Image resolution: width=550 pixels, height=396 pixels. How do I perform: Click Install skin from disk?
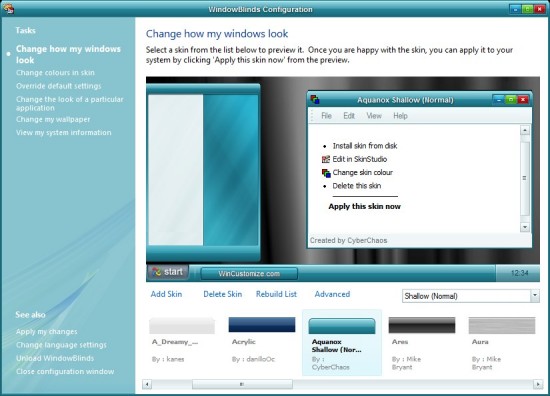pyautogui.click(x=365, y=146)
